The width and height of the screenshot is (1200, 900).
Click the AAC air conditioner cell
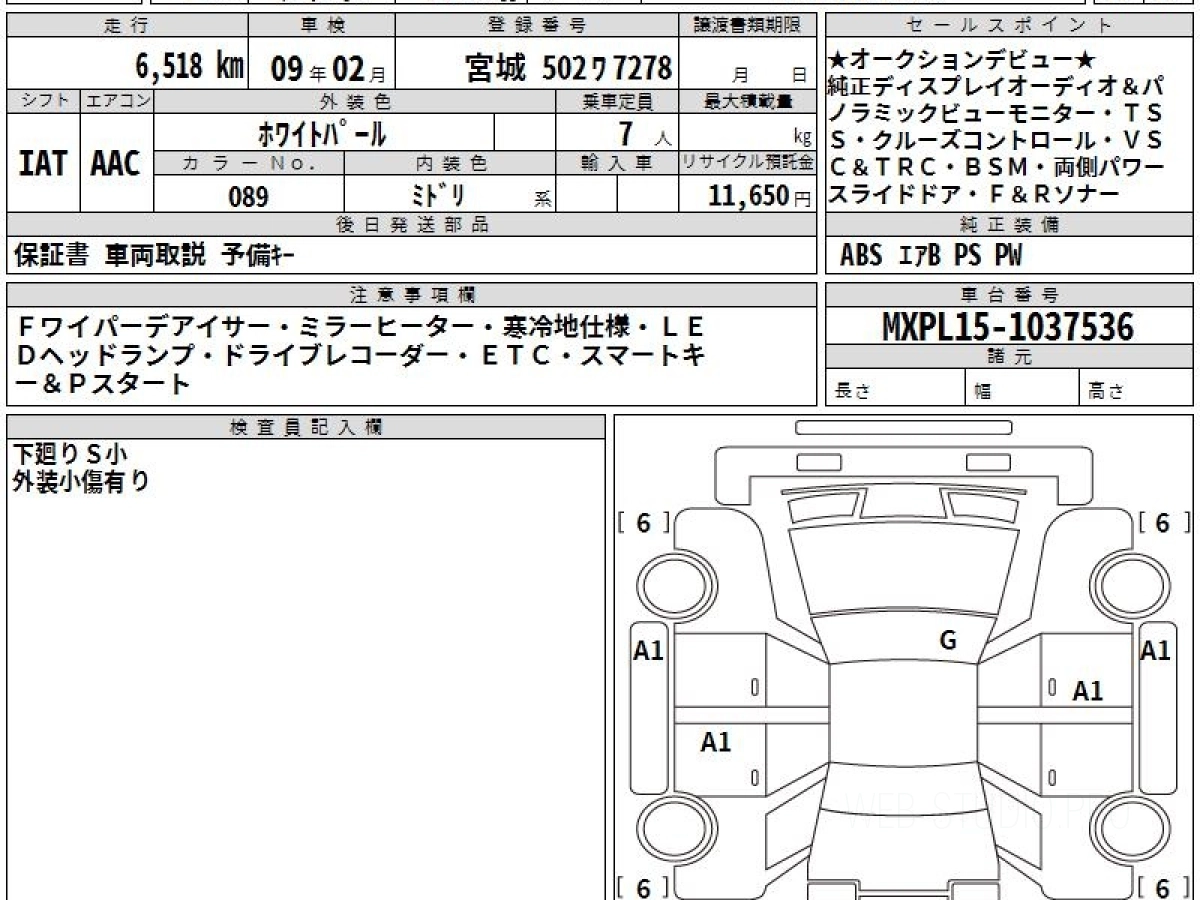click(116, 162)
